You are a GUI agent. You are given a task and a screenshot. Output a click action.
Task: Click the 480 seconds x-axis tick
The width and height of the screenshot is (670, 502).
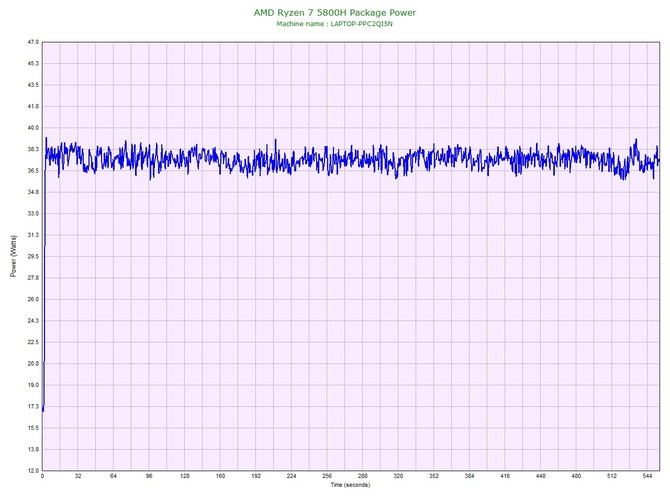coord(576,476)
